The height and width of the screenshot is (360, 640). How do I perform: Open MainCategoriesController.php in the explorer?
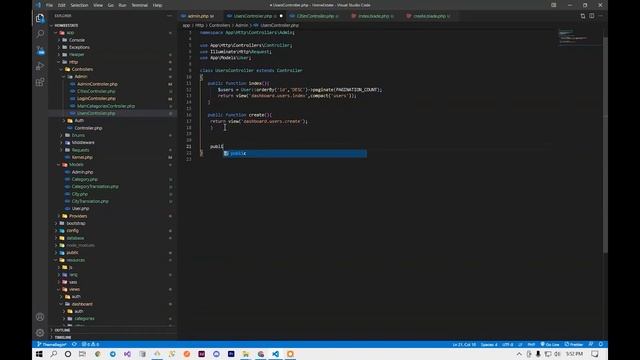106,106
